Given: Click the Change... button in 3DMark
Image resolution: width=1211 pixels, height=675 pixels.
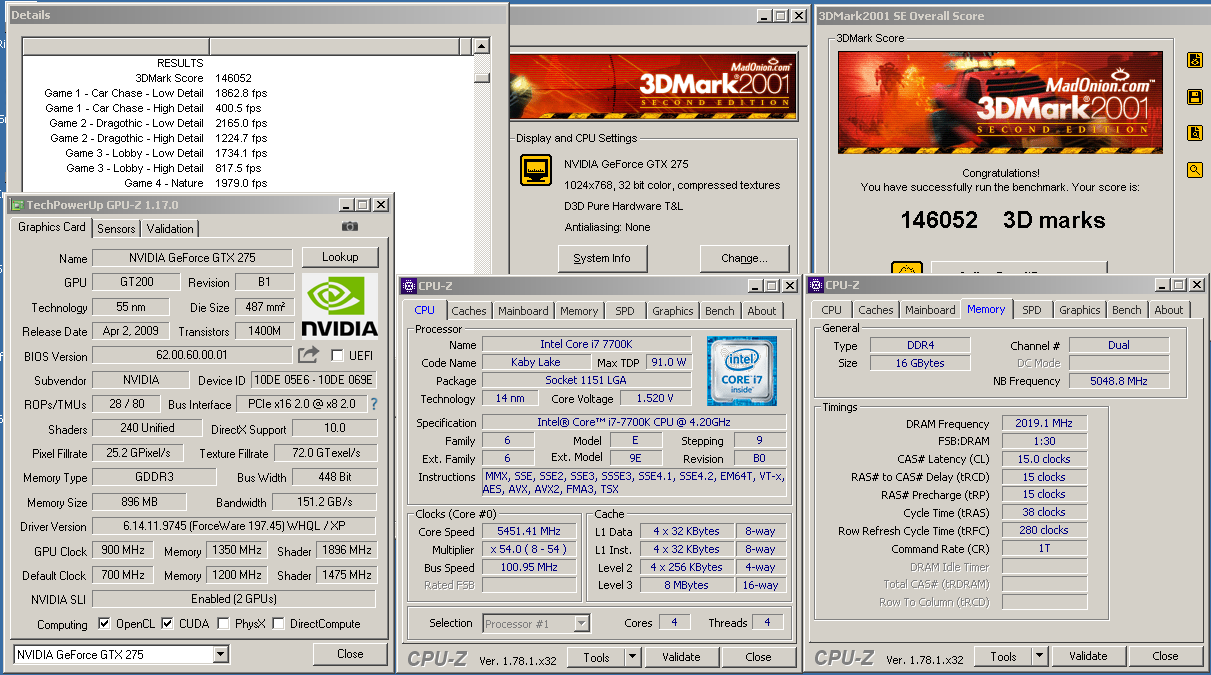Looking at the screenshot, I should click(x=744, y=258).
